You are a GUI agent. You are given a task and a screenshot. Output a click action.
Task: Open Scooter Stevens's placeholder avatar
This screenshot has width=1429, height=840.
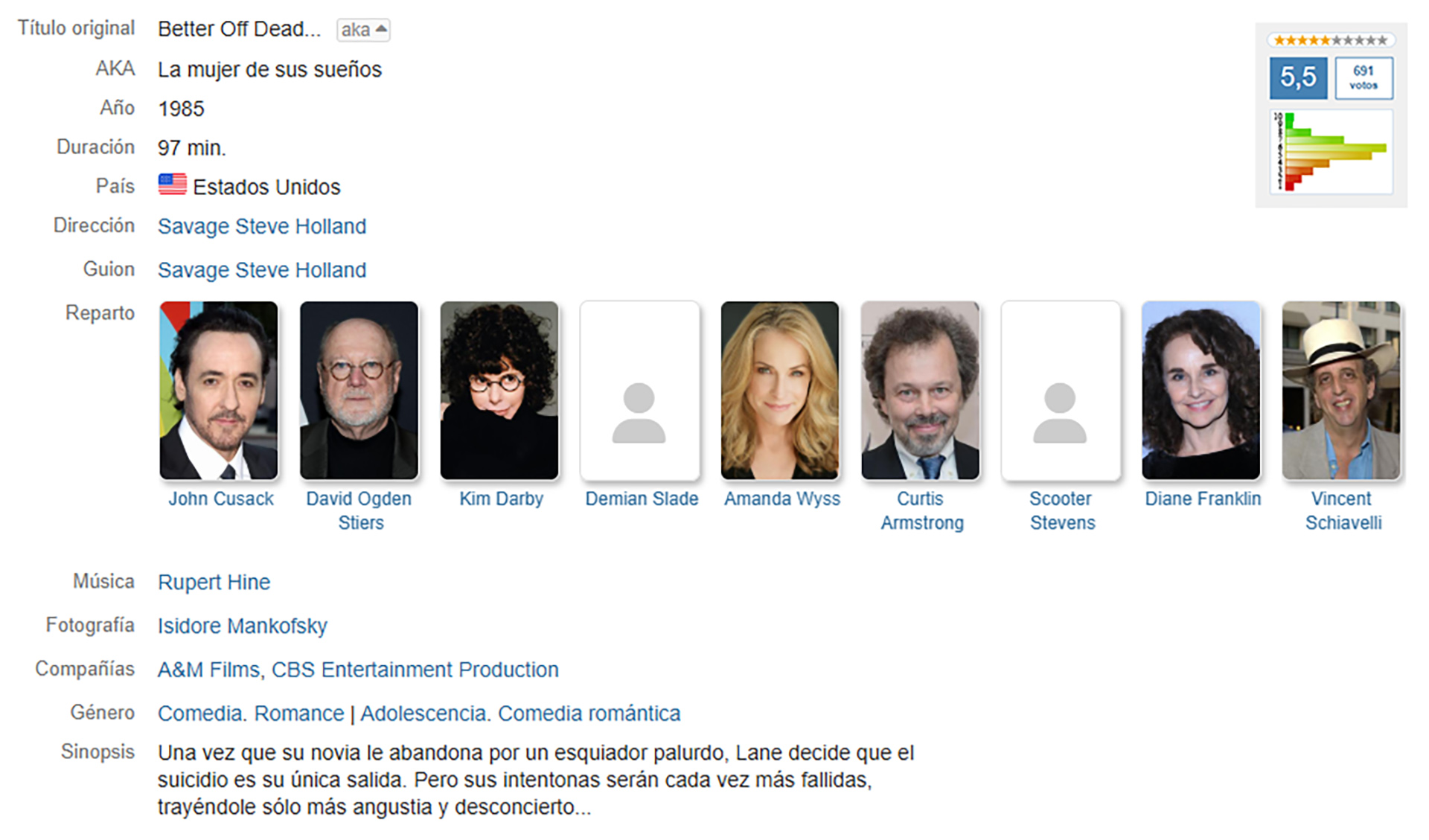point(1061,391)
